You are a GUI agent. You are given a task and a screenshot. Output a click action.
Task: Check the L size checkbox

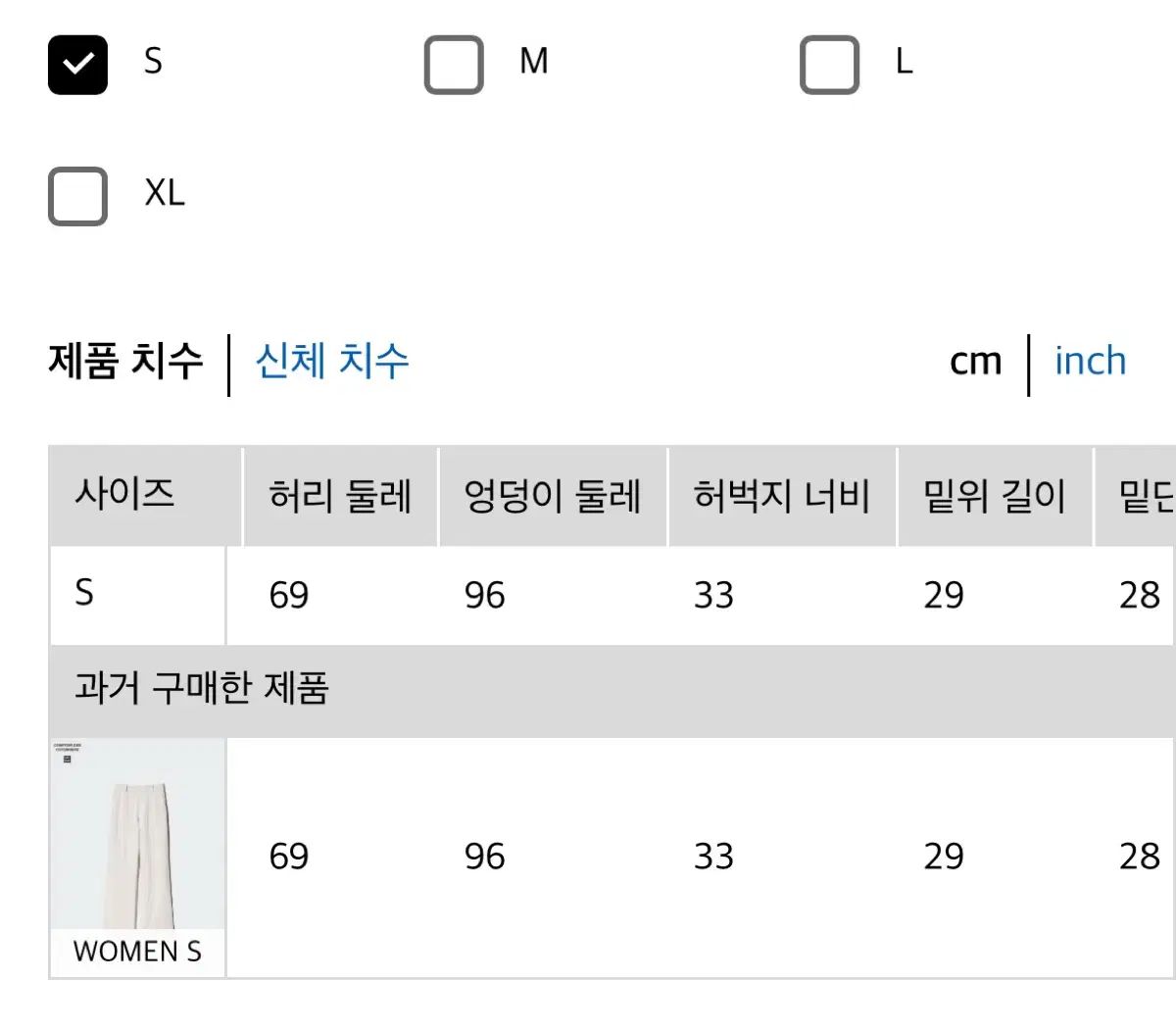tap(829, 65)
